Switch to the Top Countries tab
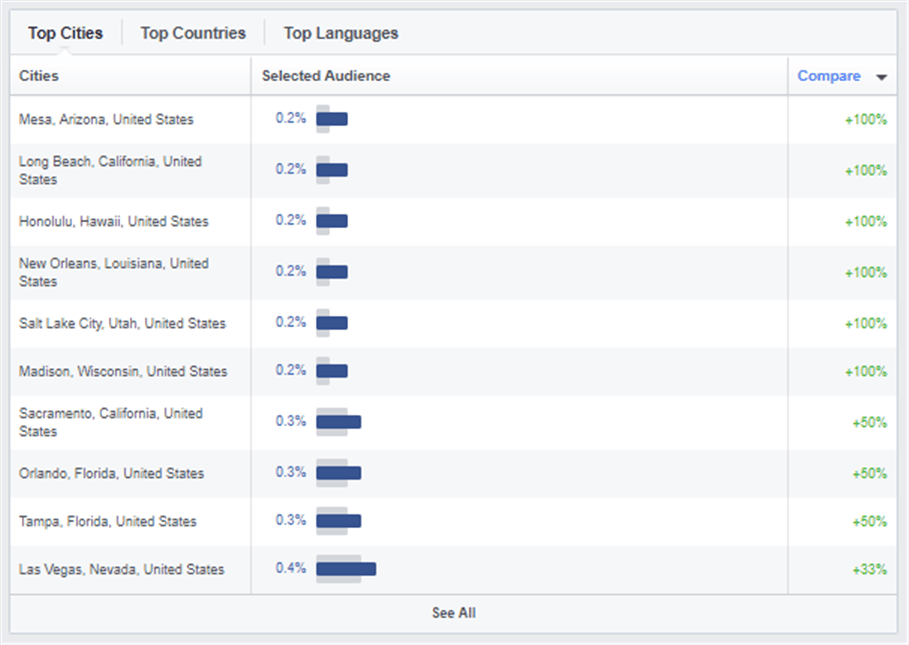The image size is (909, 645). pos(193,33)
